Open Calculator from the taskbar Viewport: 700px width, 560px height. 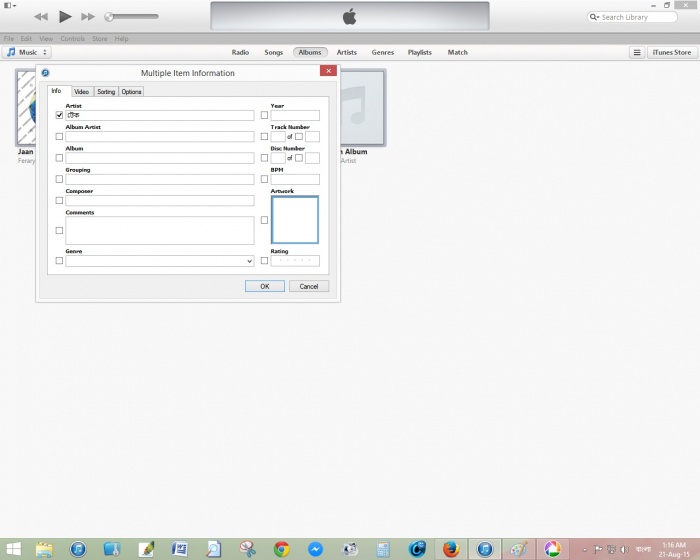coord(383,549)
